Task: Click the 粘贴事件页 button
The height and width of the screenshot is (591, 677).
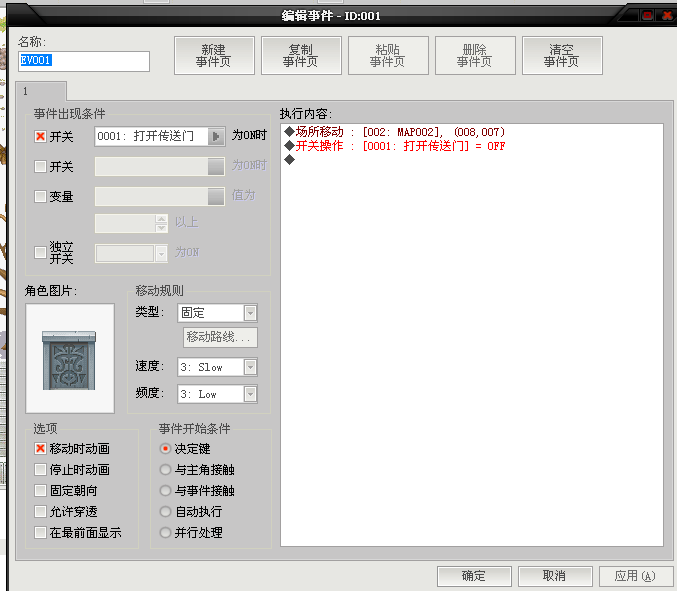Action: [388, 56]
